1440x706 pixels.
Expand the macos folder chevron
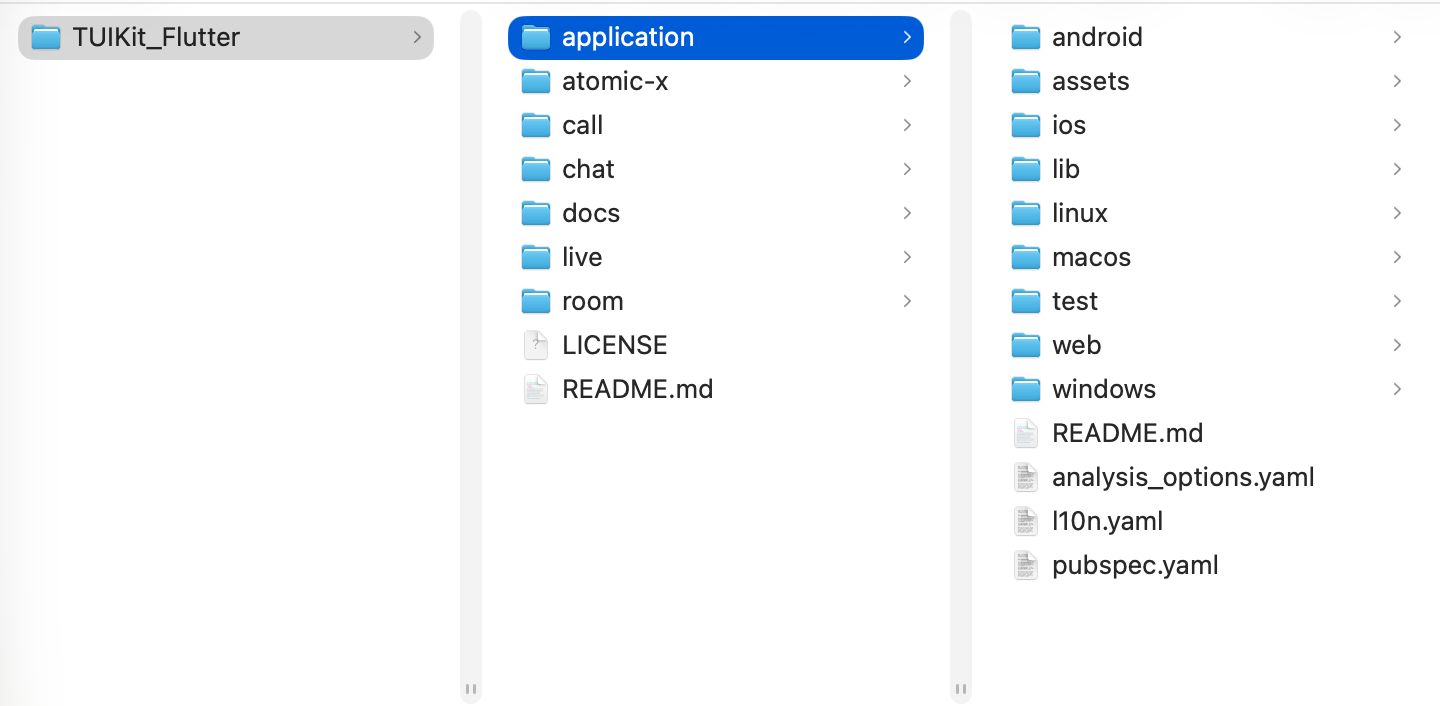click(x=1397, y=258)
